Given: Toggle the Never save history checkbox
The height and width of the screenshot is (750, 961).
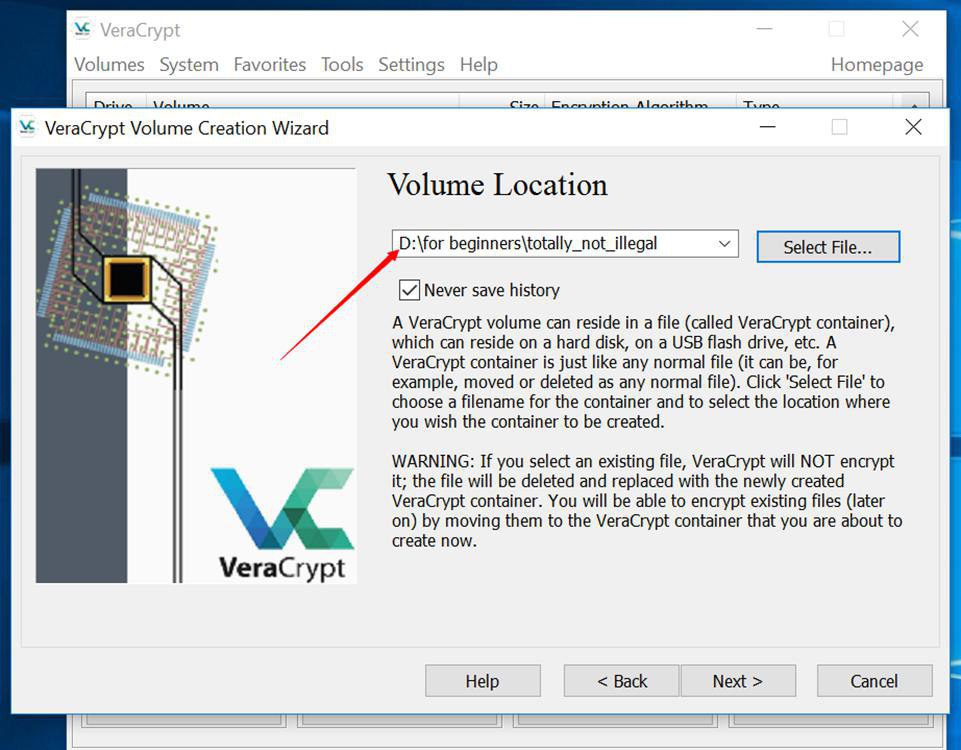Looking at the screenshot, I should [x=409, y=290].
